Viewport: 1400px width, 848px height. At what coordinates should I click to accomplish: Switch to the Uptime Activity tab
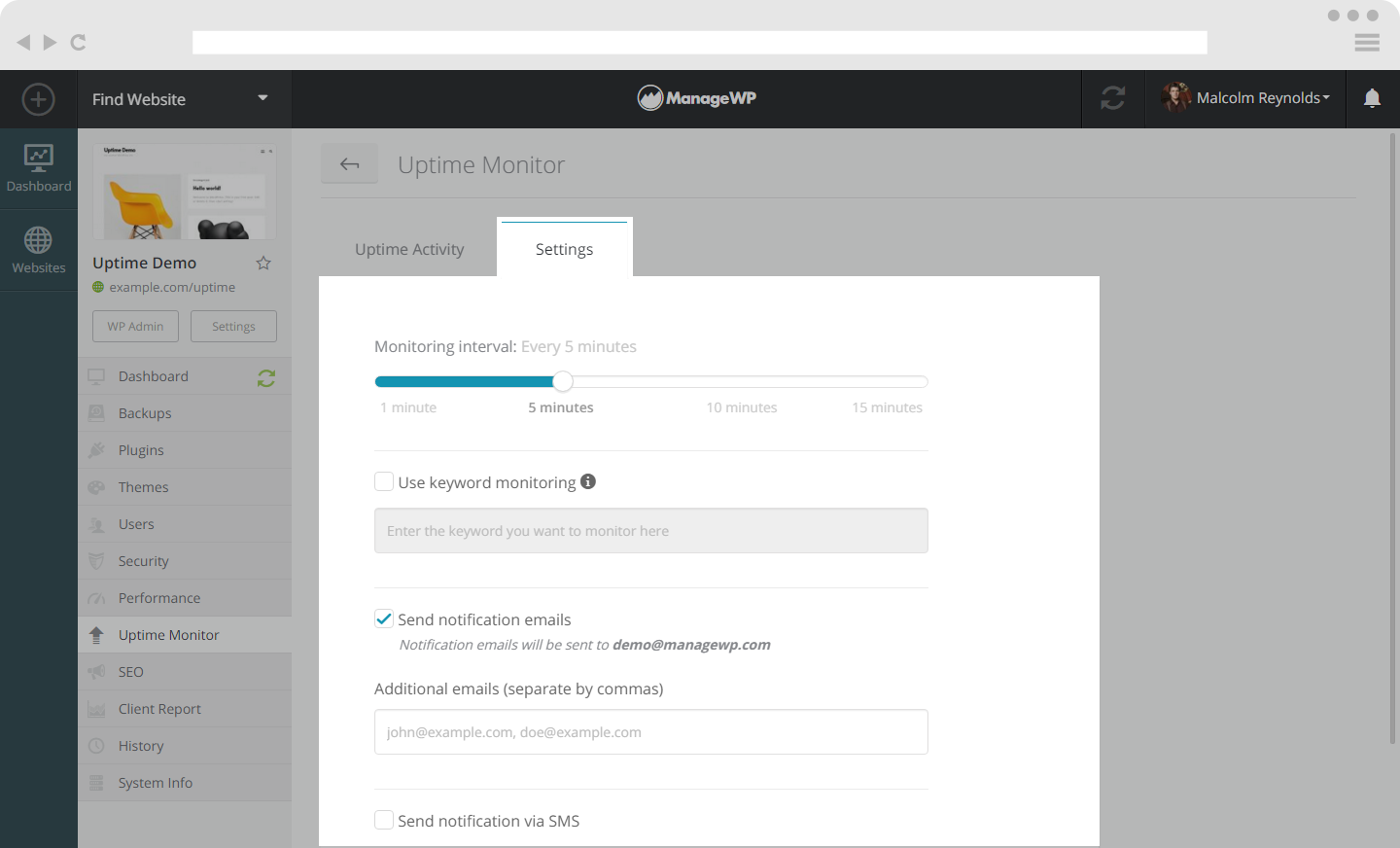[x=409, y=249]
